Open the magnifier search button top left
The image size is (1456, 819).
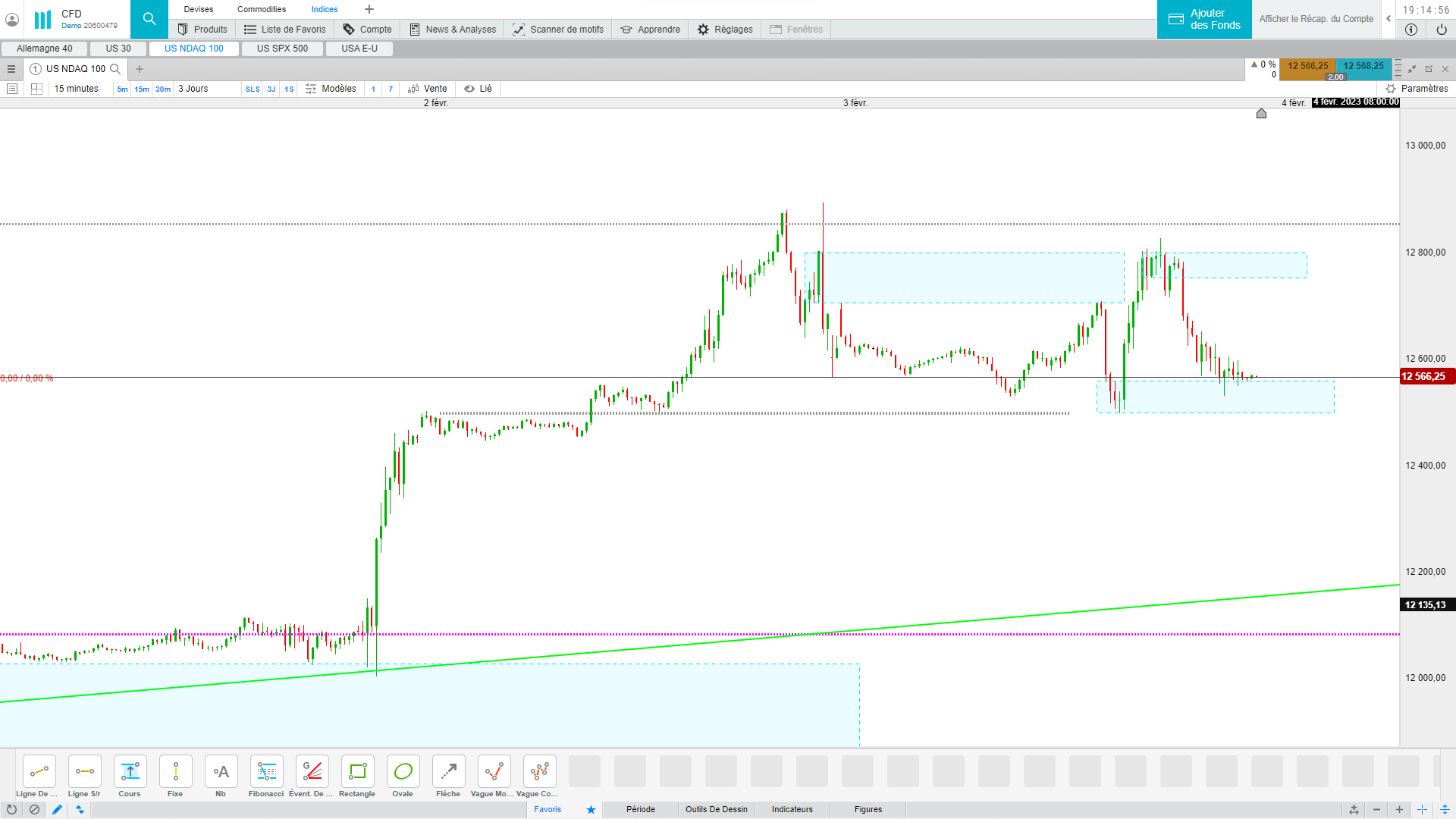tap(149, 19)
